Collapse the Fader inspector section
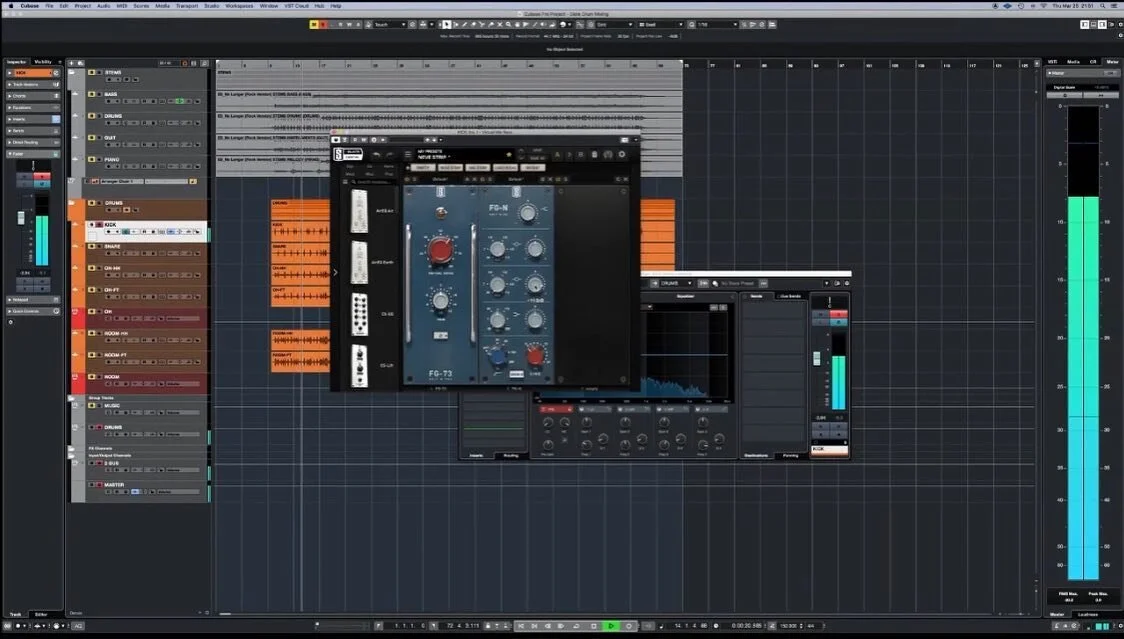 [33, 153]
